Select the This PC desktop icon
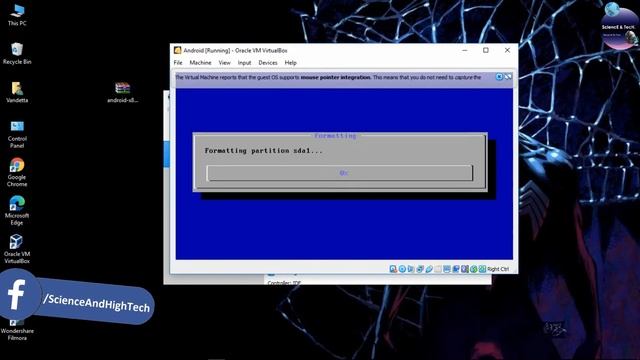640x360 pixels. [x=17, y=15]
